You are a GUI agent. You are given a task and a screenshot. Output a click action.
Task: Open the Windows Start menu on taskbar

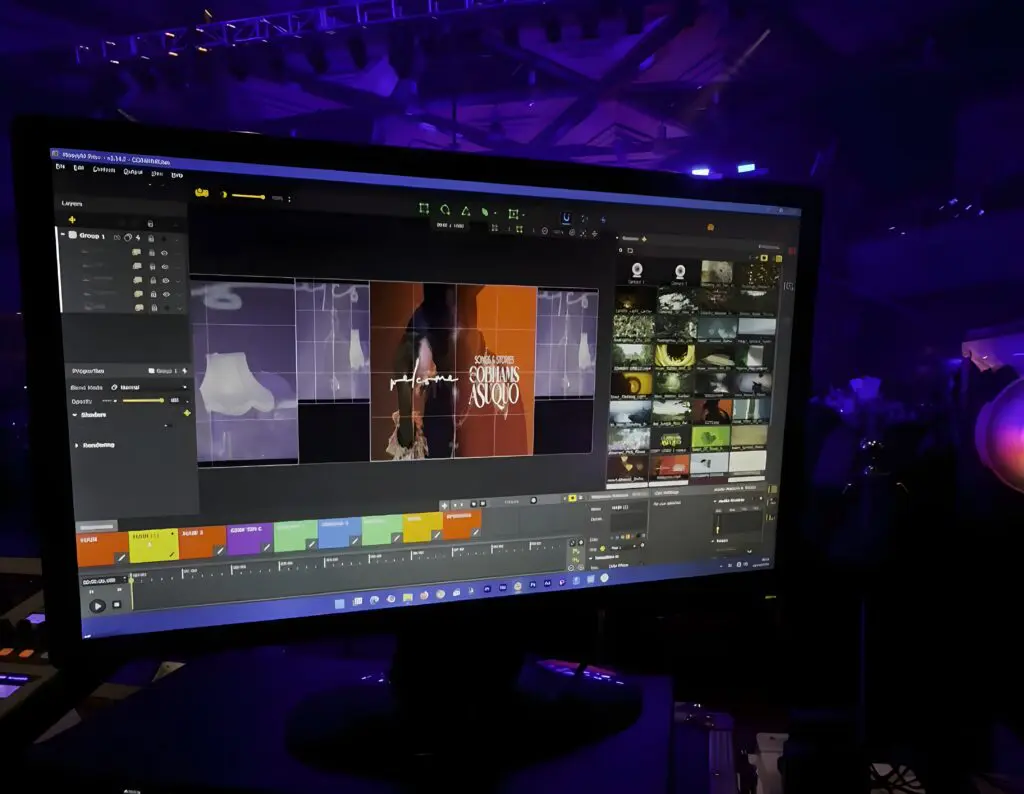340,604
